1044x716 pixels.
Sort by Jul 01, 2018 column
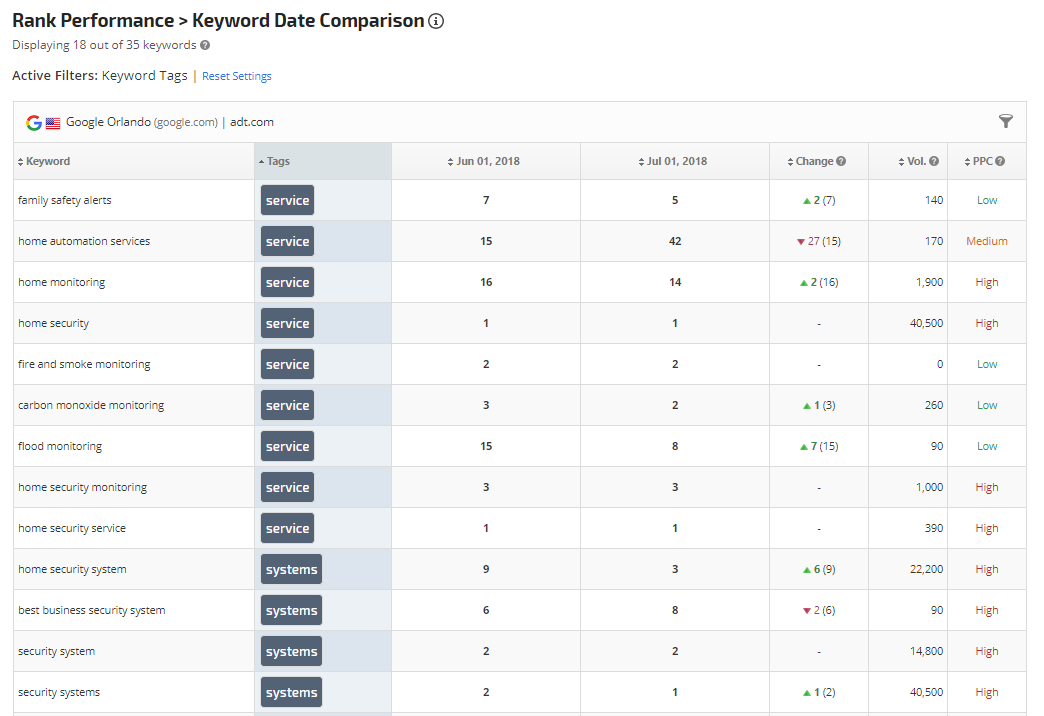tap(676, 161)
